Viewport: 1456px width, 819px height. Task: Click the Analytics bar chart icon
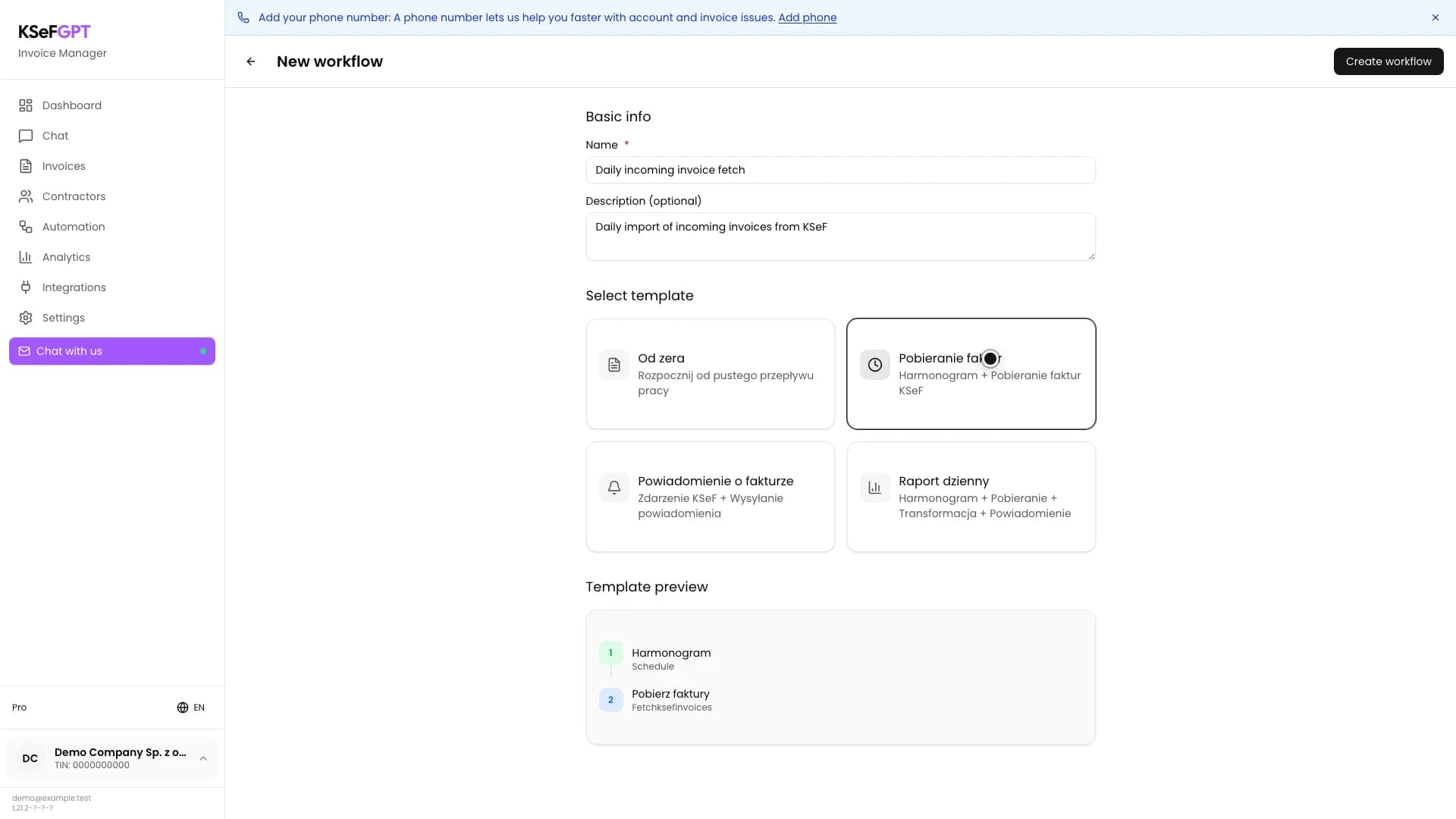coord(26,257)
